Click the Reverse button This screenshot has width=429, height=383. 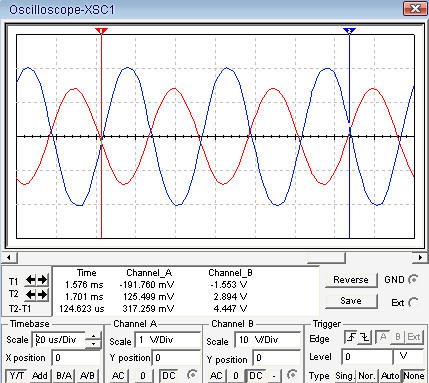point(351,280)
